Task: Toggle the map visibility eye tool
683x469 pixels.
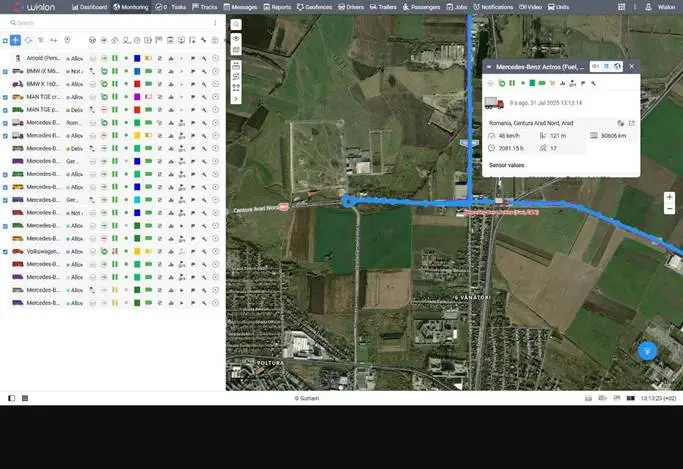Action: (x=236, y=38)
